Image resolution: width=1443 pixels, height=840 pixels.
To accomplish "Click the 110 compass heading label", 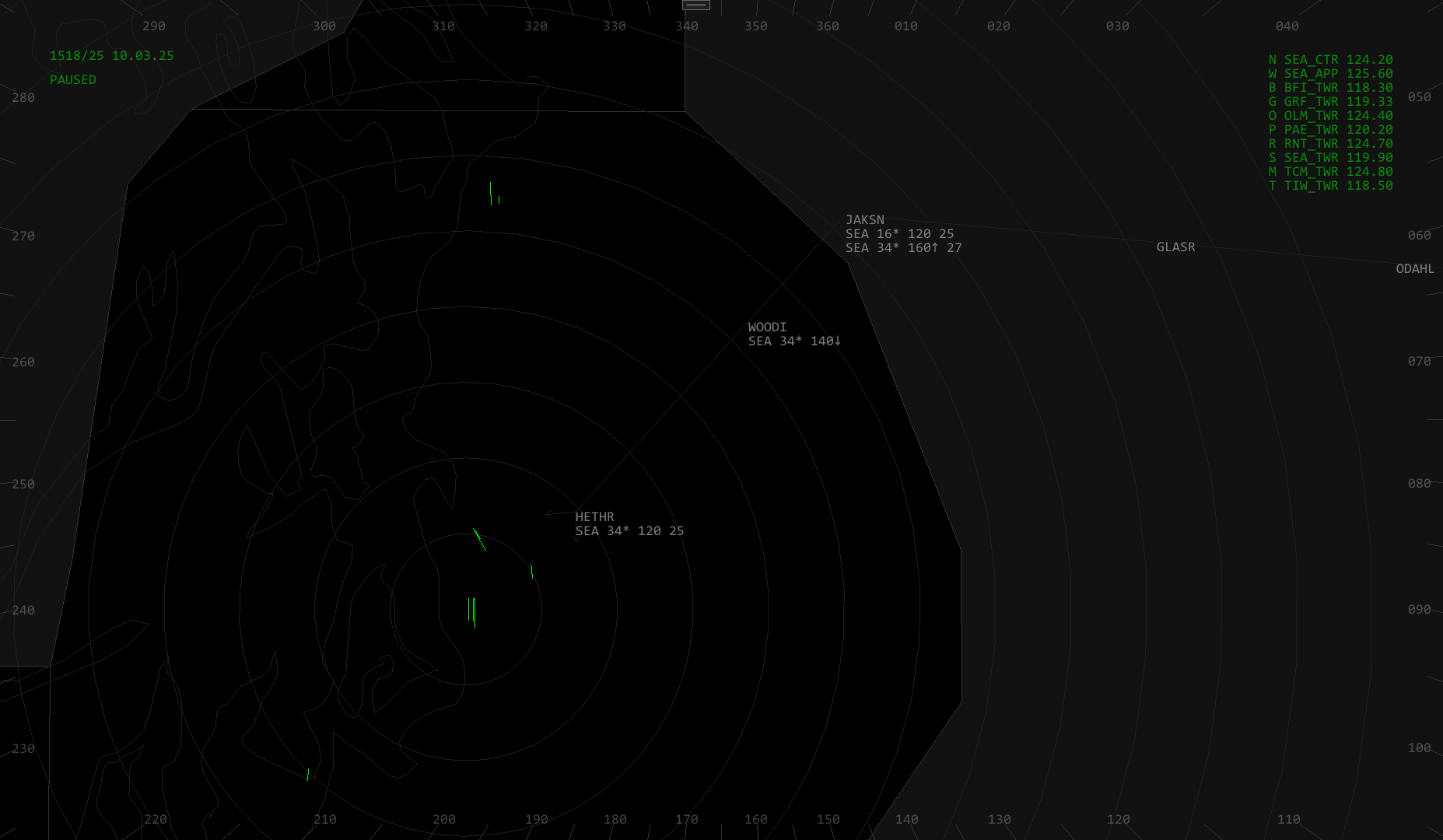I will point(1289,820).
